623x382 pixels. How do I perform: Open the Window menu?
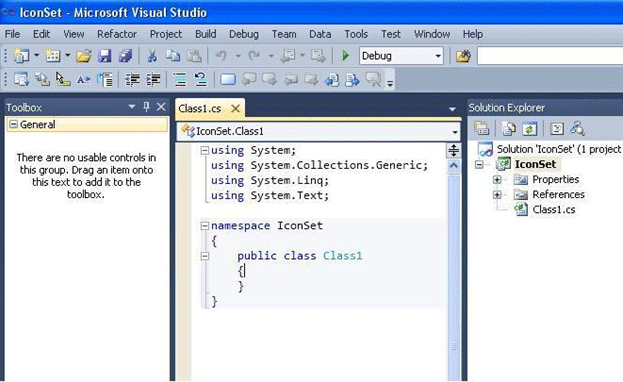432,34
